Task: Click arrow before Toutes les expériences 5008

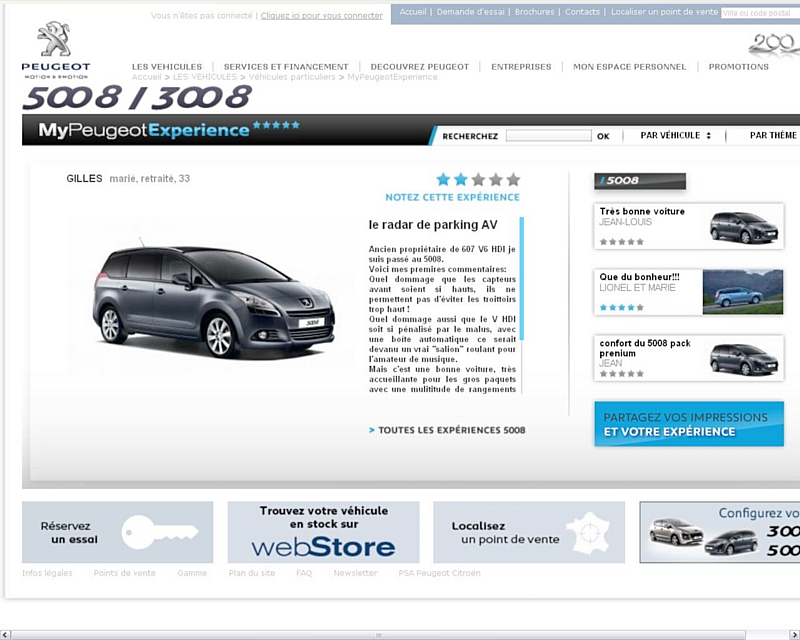Action: [371, 430]
